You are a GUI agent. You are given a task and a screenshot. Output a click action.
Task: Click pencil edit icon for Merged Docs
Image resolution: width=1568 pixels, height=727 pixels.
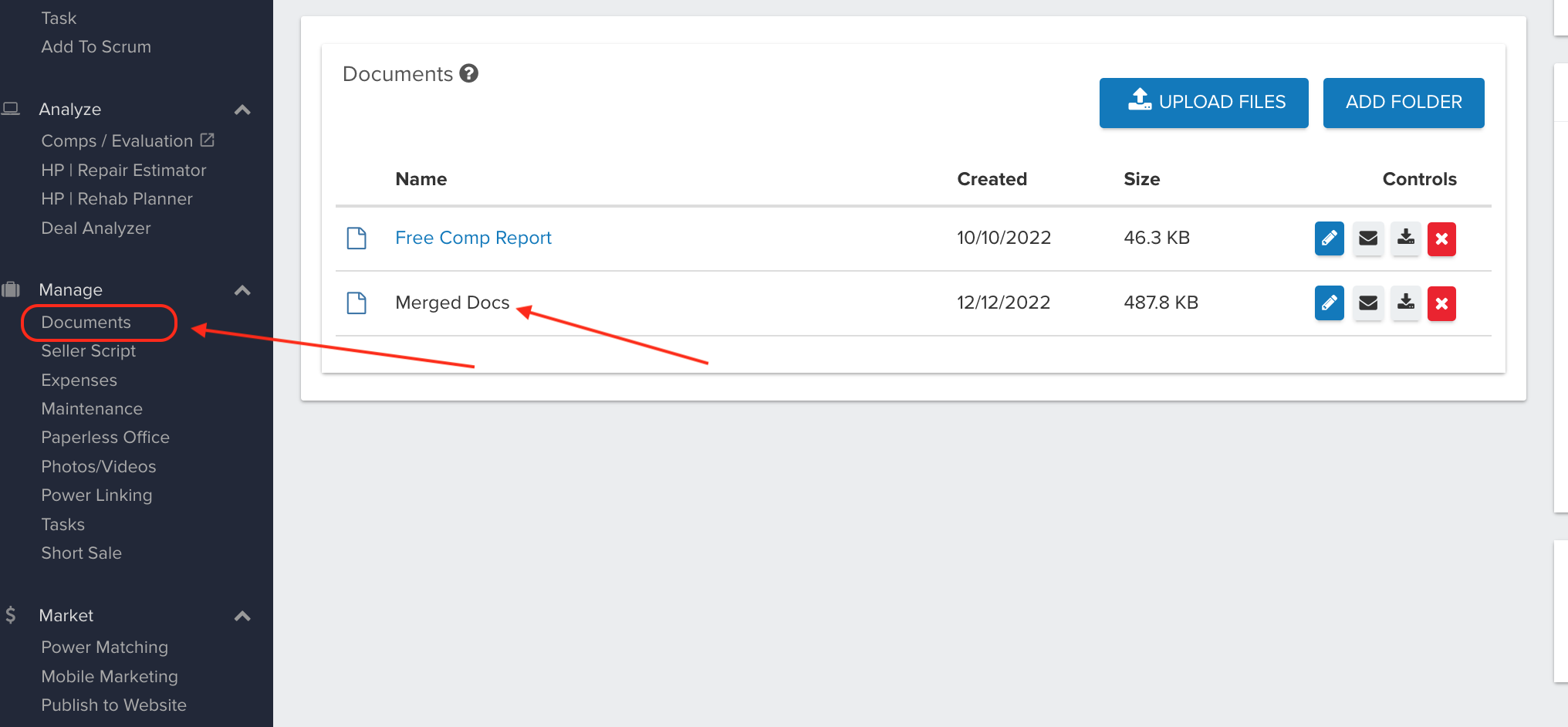point(1329,303)
